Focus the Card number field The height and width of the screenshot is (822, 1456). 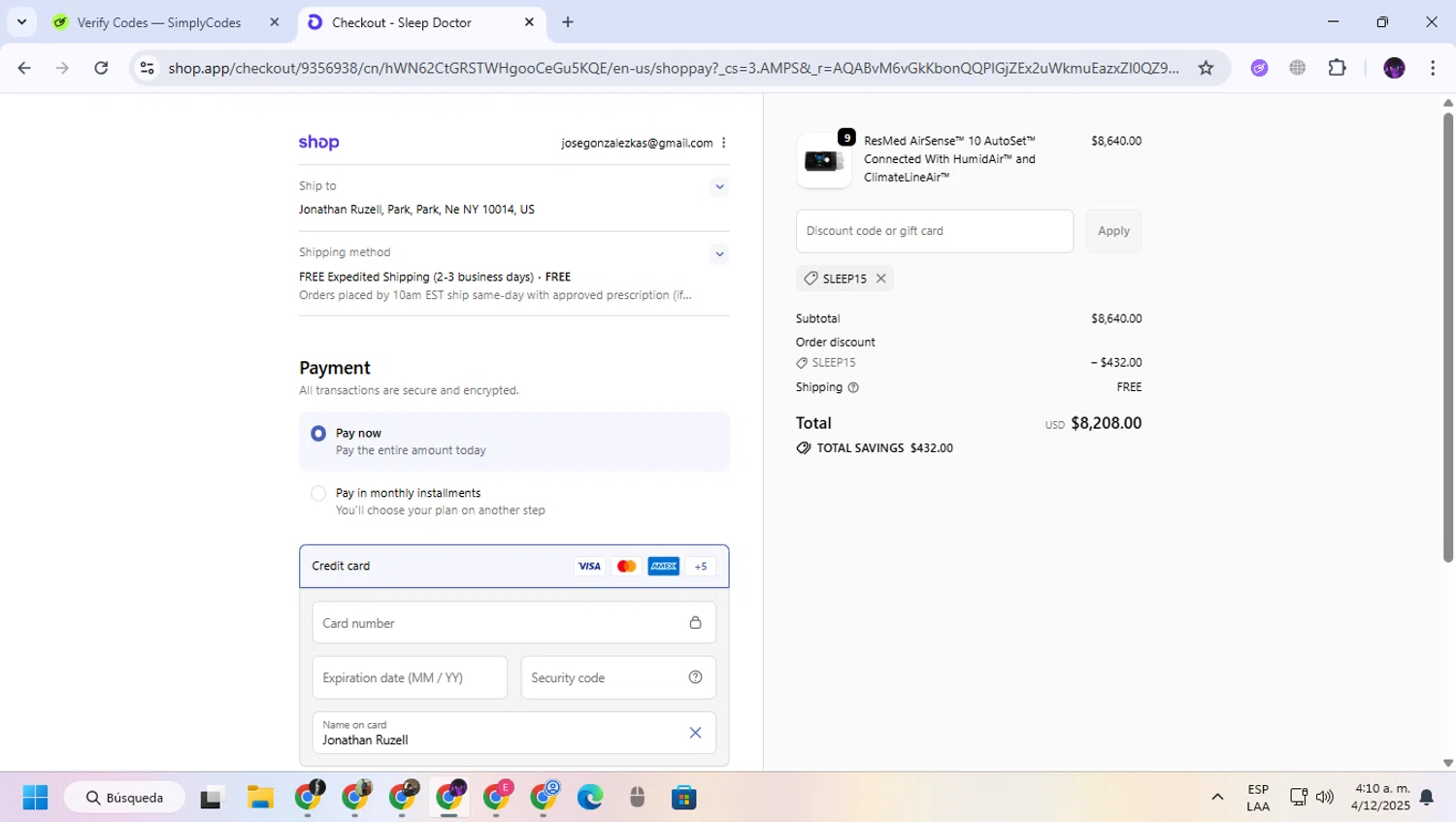(514, 623)
